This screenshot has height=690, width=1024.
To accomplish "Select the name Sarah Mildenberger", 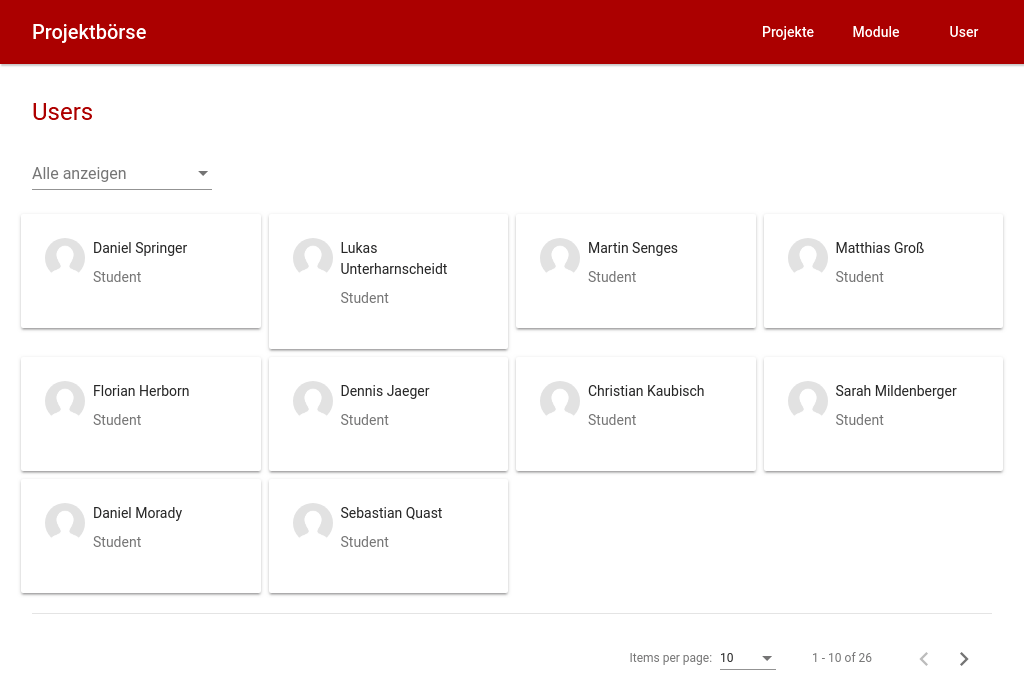I will click(x=896, y=391).
